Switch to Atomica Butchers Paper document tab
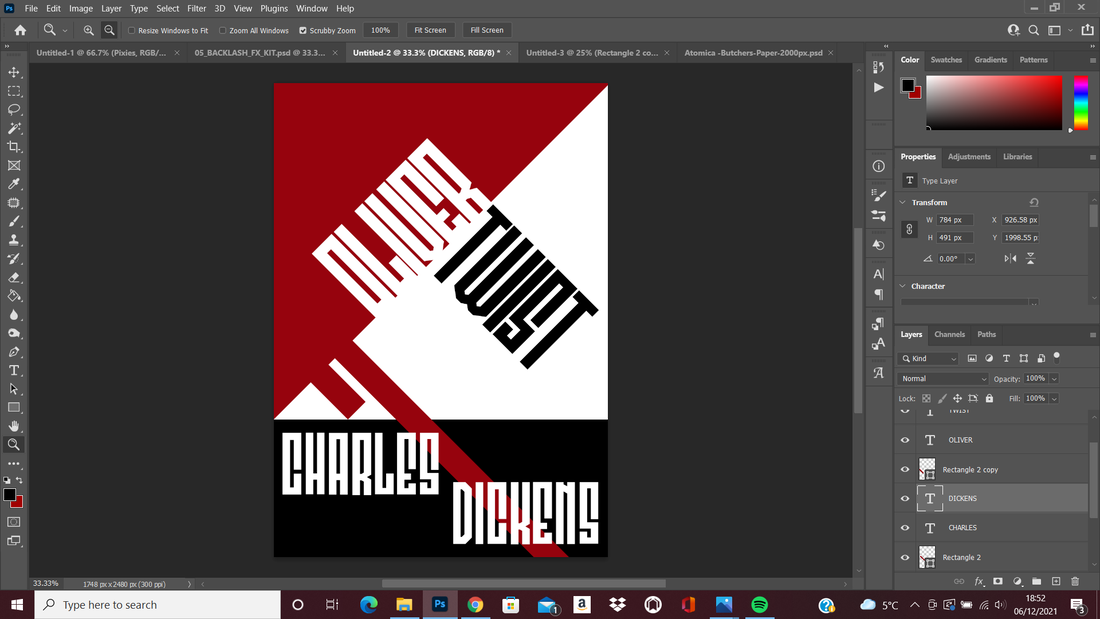 (753, 53)
